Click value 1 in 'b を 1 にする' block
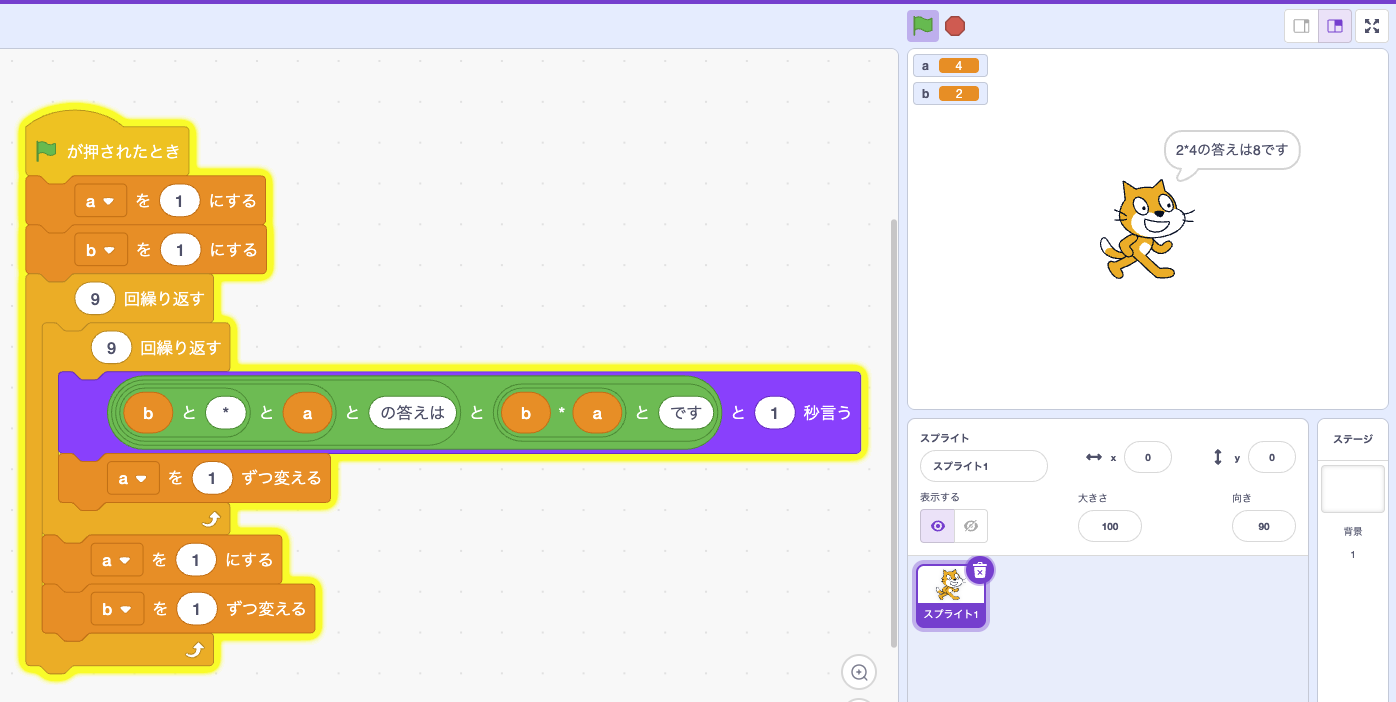1396x702 pixels. click(179, 250)
